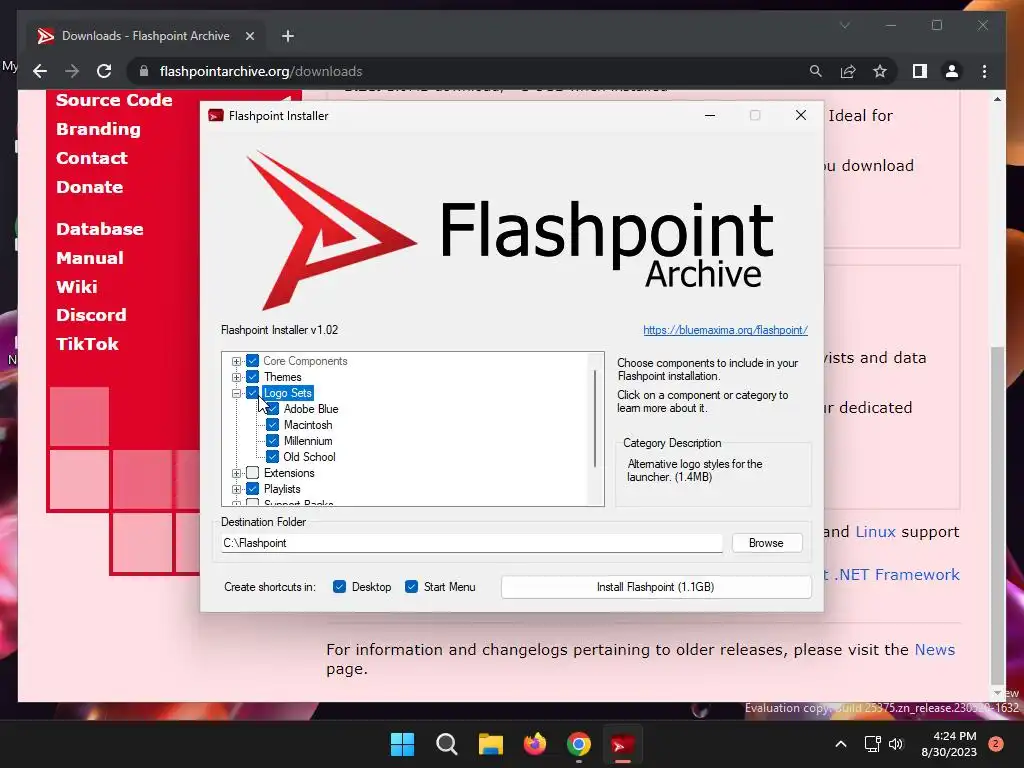Viewport: 1024px width, 768px height.
Task: Close the Downloads - Flashpoint Archive tab
Action: point(249,36)
